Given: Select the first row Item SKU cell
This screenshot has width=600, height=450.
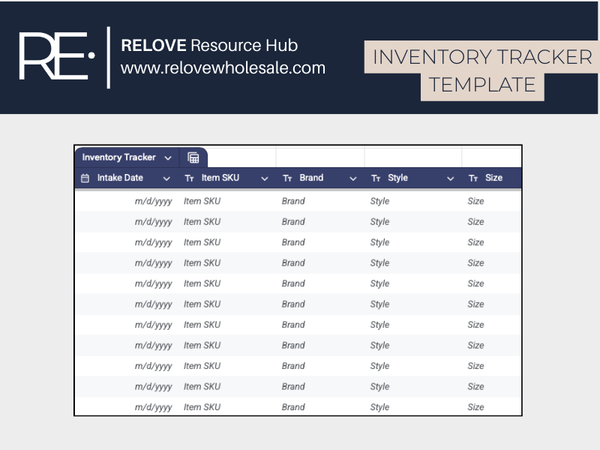Looking at the screenshot, I should 202,201.
